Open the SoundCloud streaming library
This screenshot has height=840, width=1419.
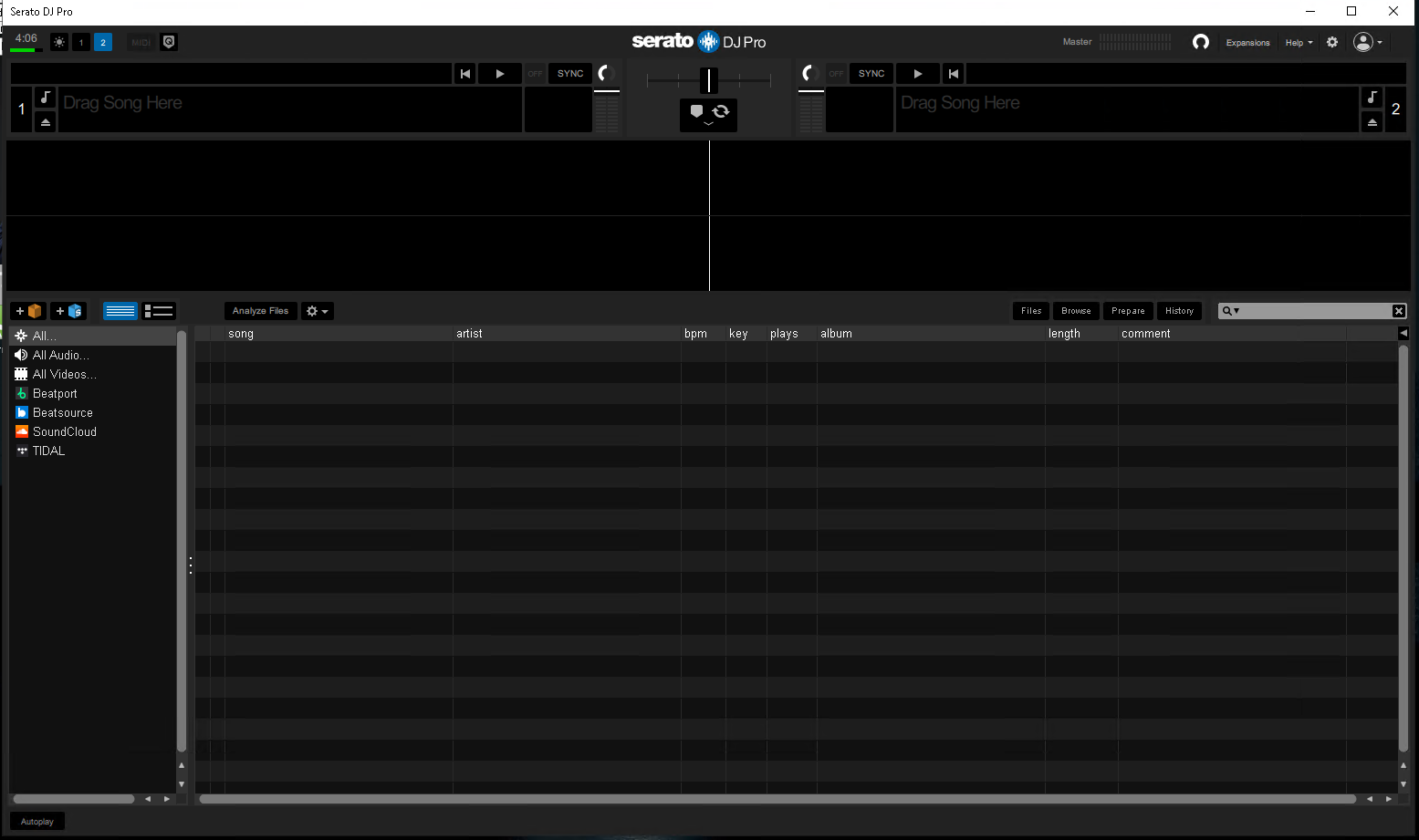(x=92, y=431)
